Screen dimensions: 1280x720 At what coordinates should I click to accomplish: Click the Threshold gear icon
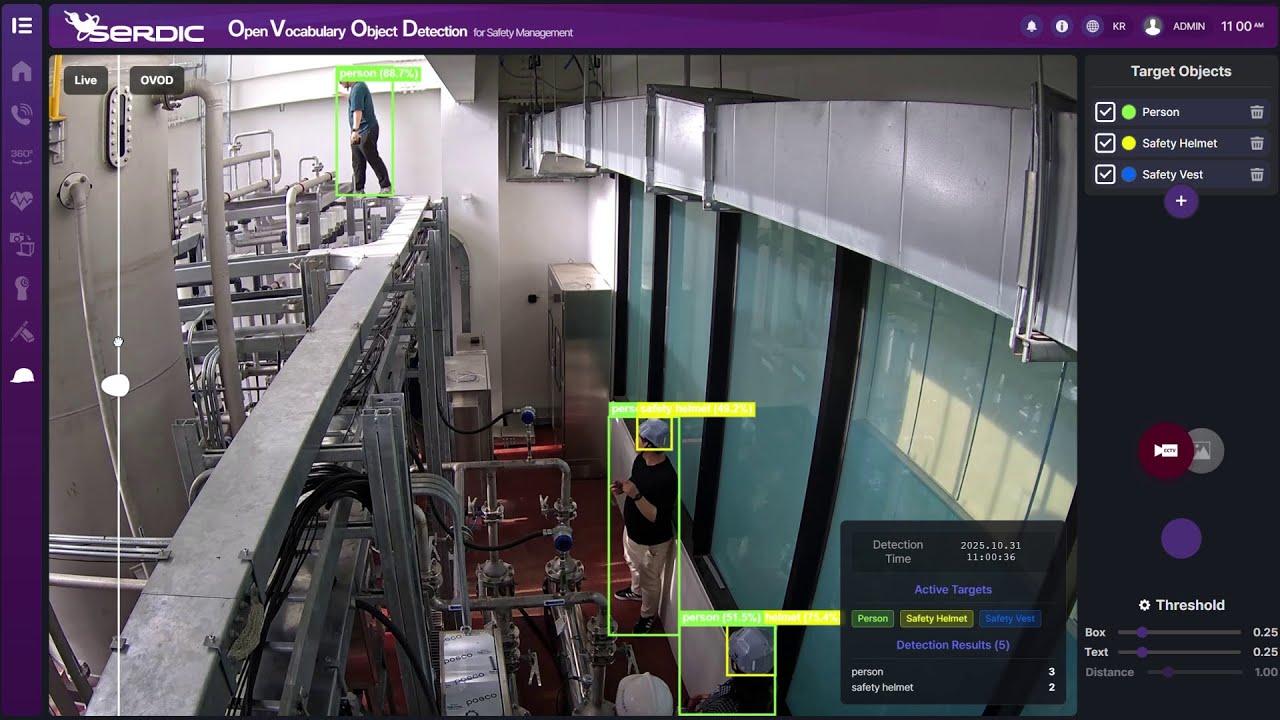(x=1145, y=605)
